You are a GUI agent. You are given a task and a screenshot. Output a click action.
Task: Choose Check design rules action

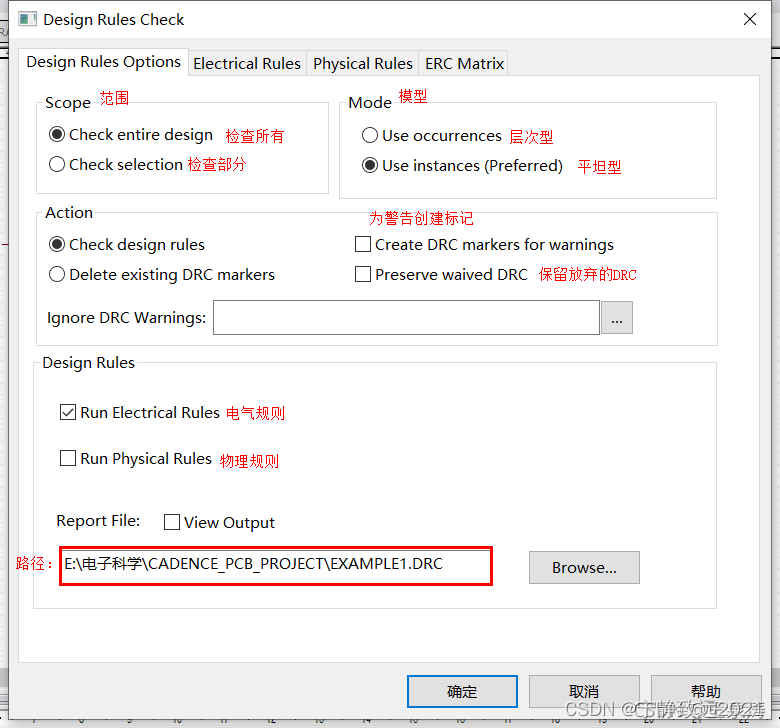57,244
